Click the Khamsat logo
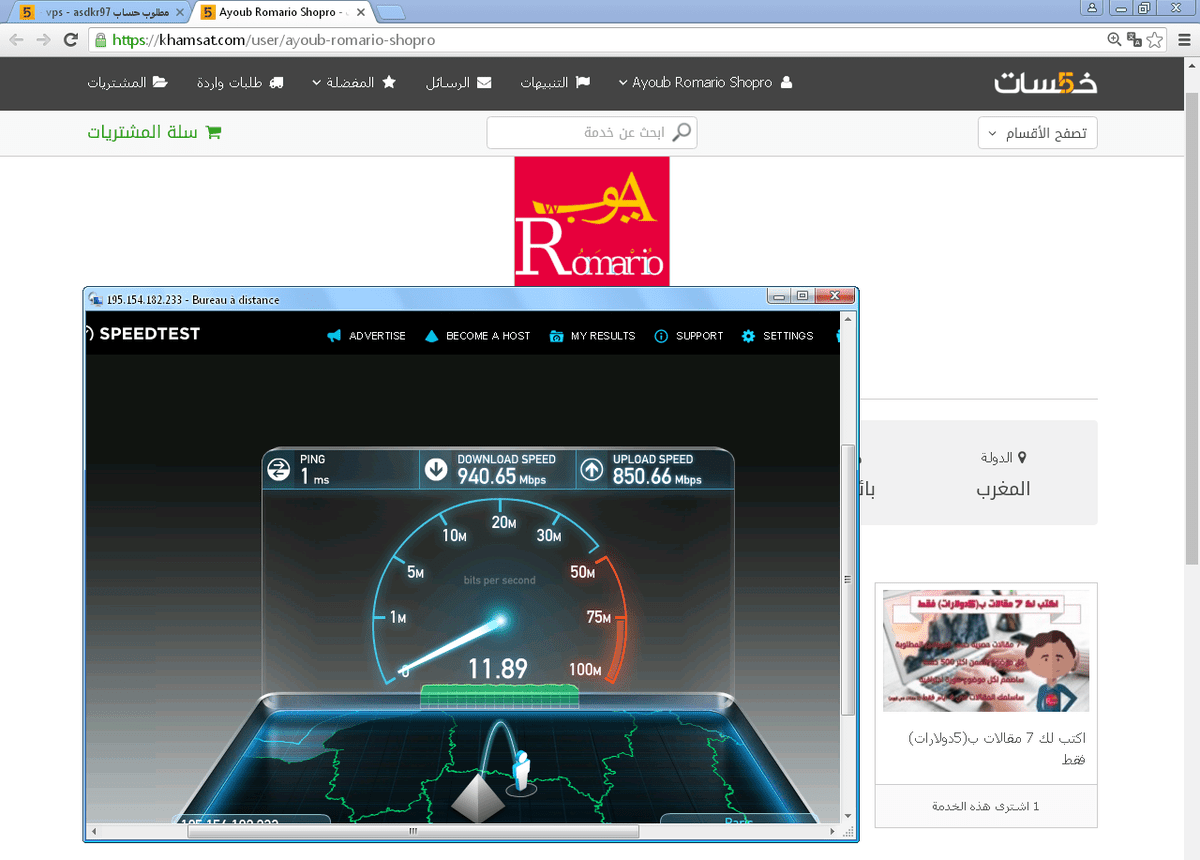The image size is (1200, 860). click(x=1045, y=83)
